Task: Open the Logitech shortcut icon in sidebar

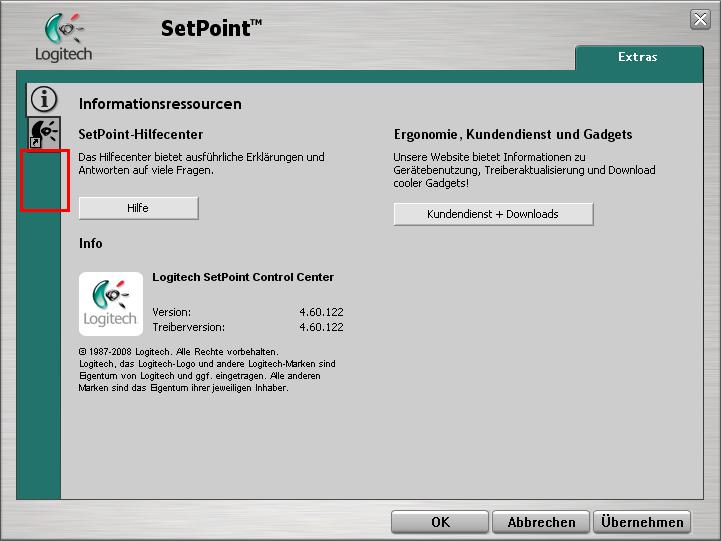Action: tap(44, 132)
